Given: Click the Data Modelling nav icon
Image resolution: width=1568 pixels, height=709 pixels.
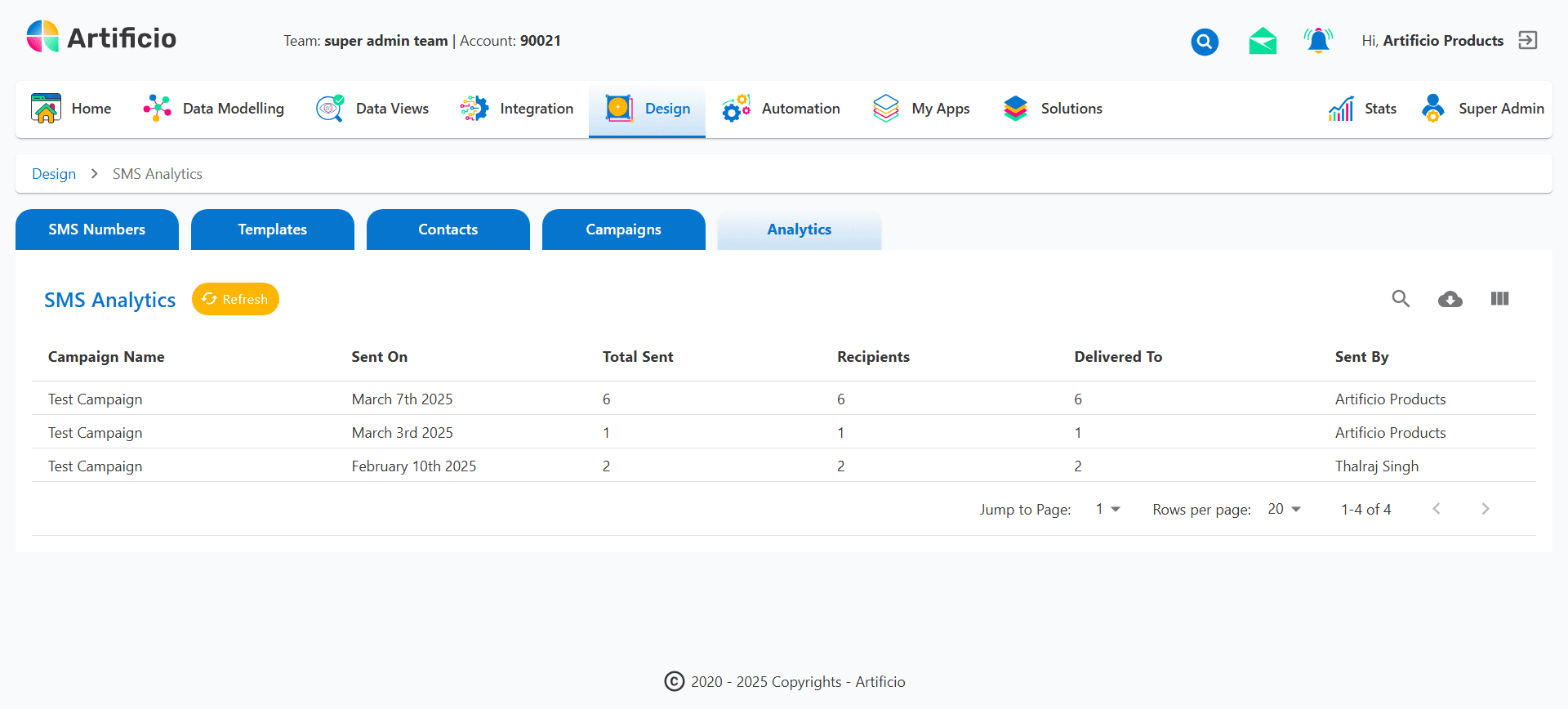Looking at the screenshot, I should [x=157, y=109].
